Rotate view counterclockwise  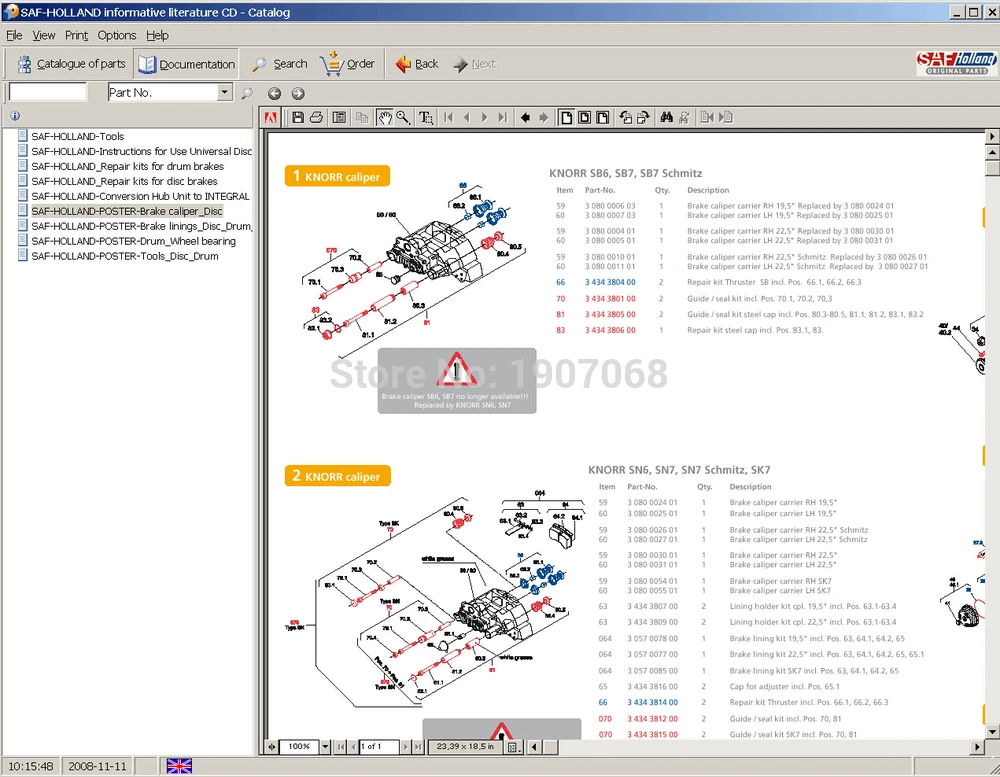click(626, 117)
